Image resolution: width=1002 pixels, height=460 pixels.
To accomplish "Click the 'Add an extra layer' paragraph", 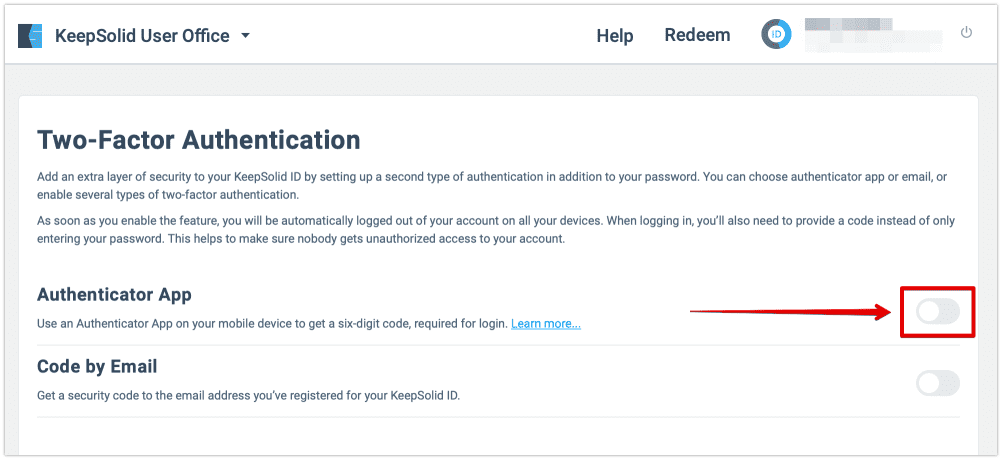I will click(x=490, y=185).
